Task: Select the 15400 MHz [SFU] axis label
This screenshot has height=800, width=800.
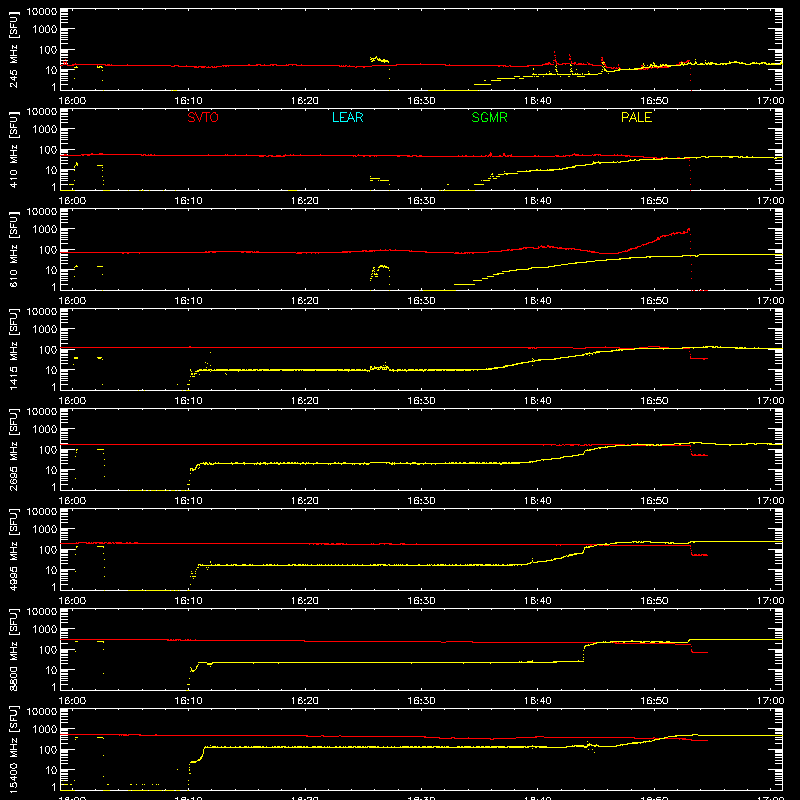Action: point(14,749)
